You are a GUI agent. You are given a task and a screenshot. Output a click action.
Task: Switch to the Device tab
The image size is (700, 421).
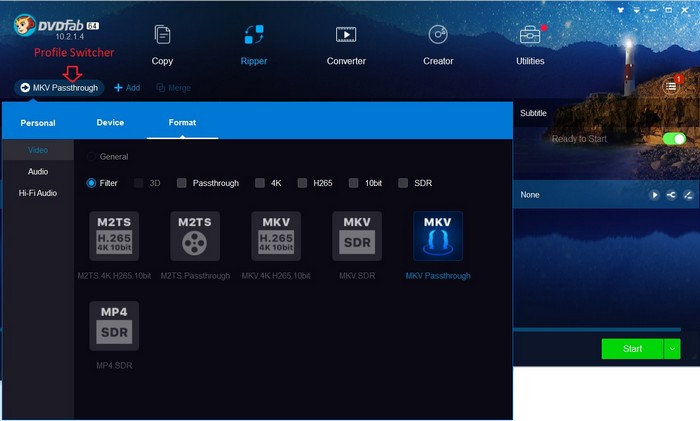110,122
